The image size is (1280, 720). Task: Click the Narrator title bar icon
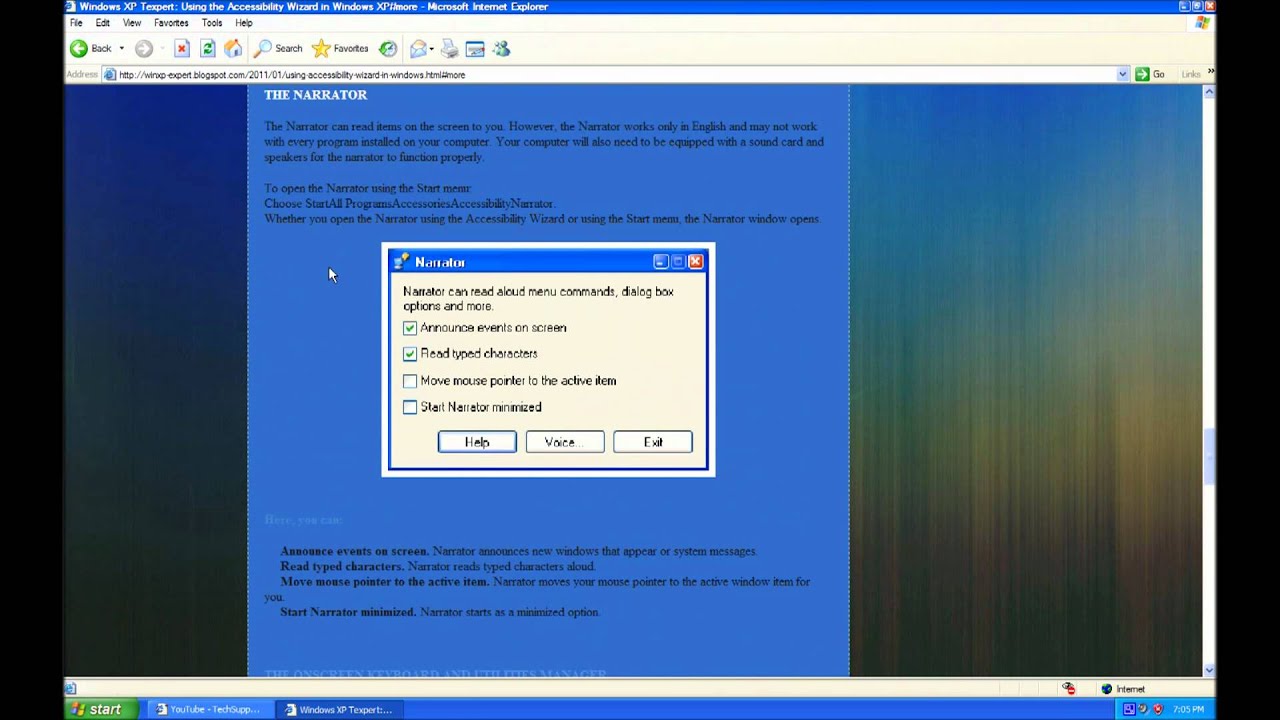pos(401,262)
